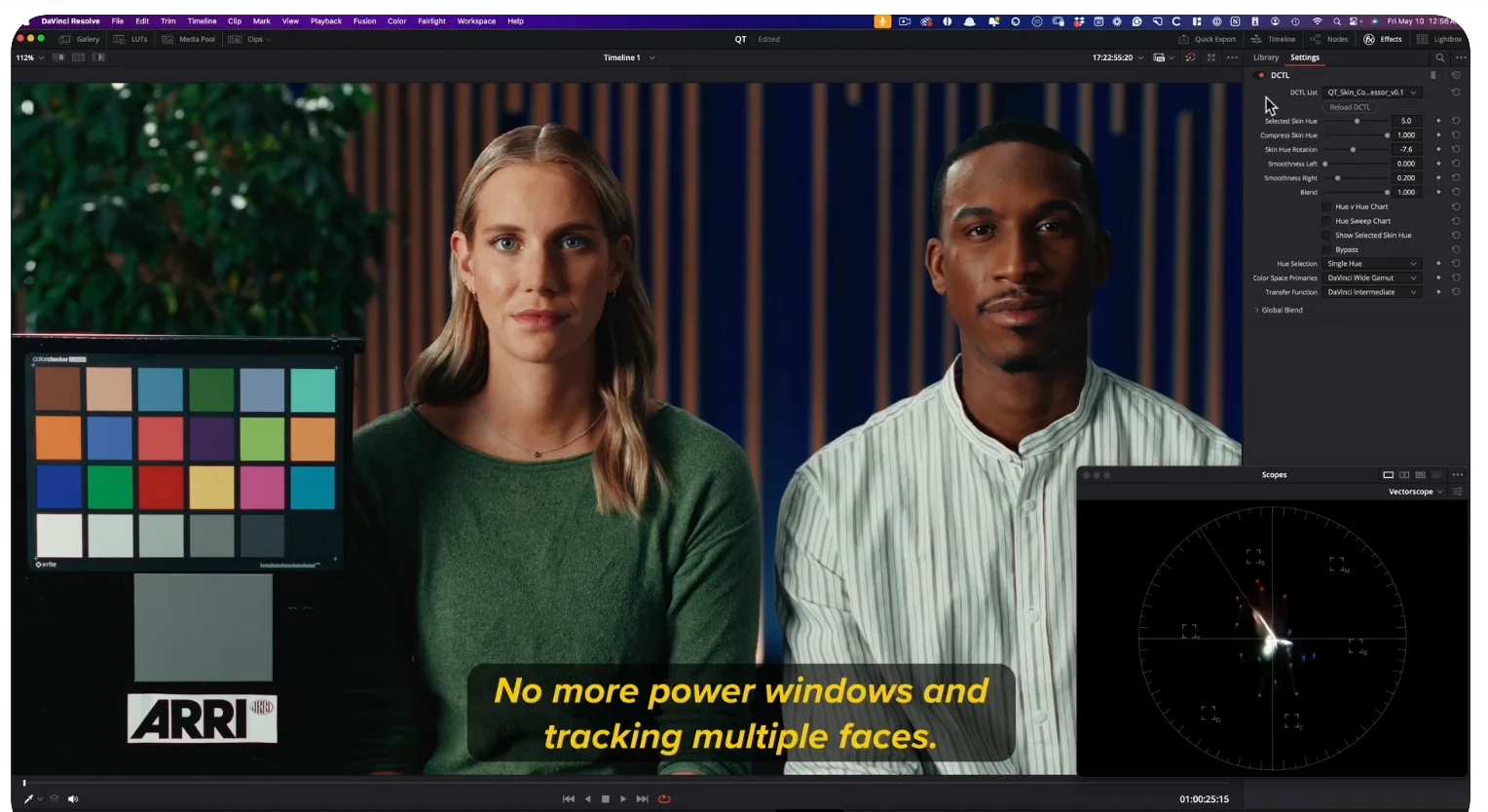Enable the Hue v Hue Chart checkbox

[x=1326, y=206]
